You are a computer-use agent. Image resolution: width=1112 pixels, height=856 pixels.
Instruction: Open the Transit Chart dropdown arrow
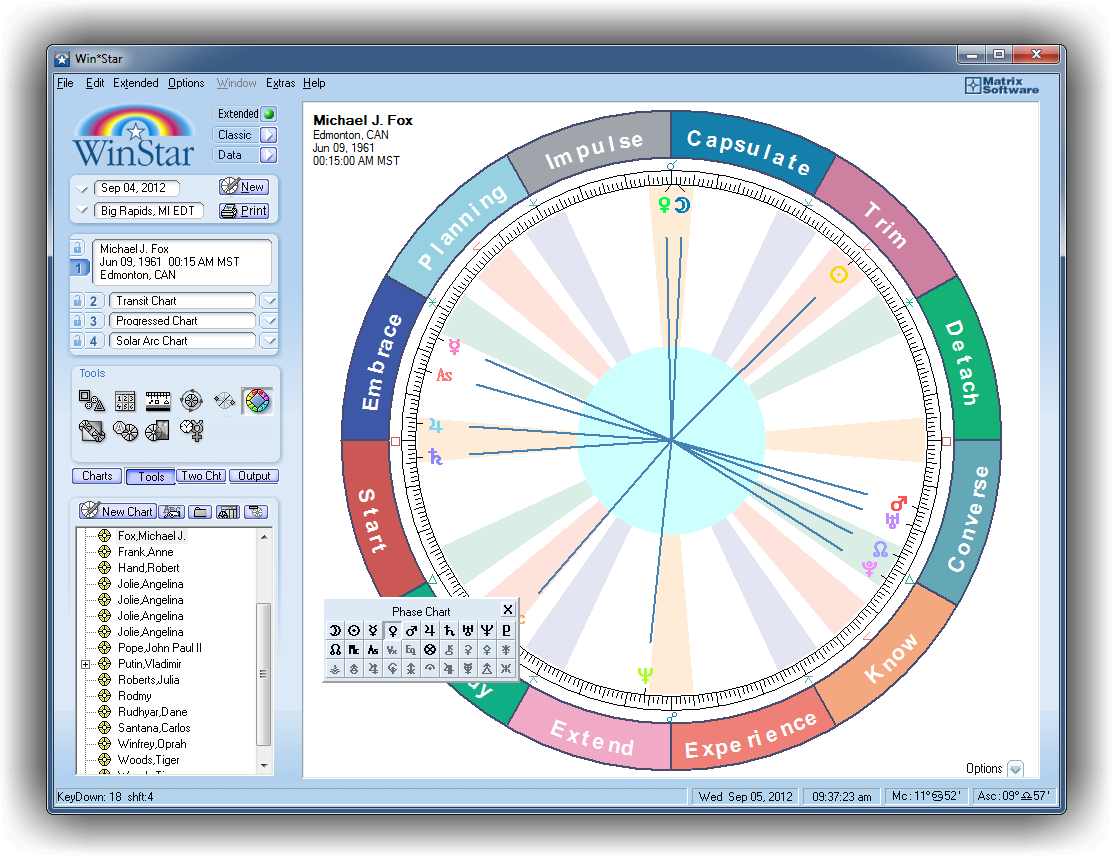point(268,301)
